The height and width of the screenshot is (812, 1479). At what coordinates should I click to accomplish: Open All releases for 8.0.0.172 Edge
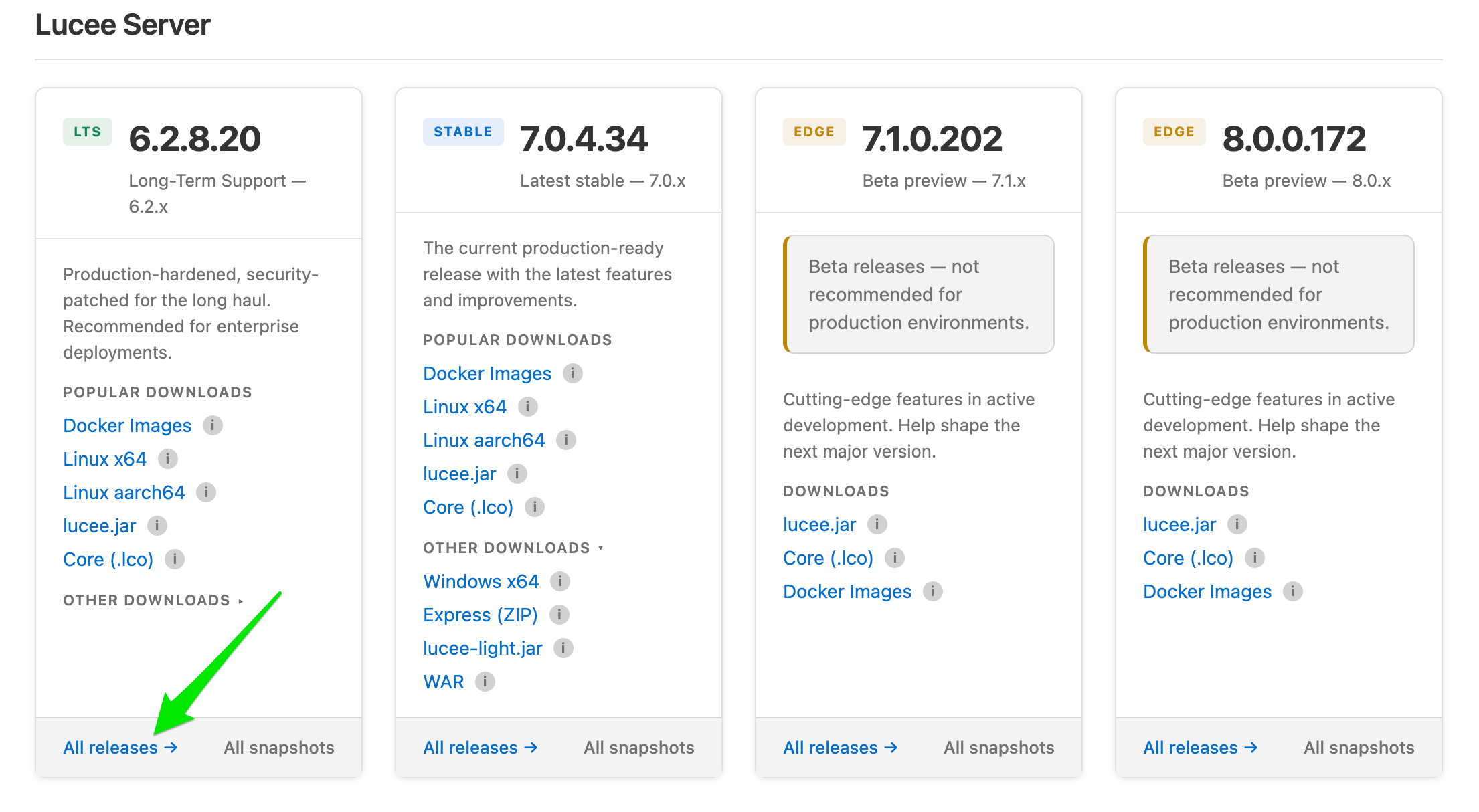[1201, 748]
